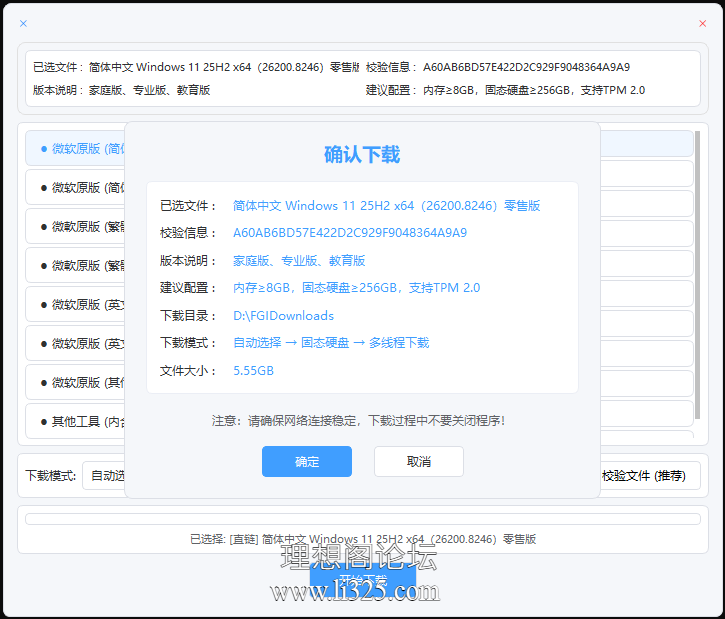
Task: Click the 确认下载 dialog title
Action: point(362,154)
